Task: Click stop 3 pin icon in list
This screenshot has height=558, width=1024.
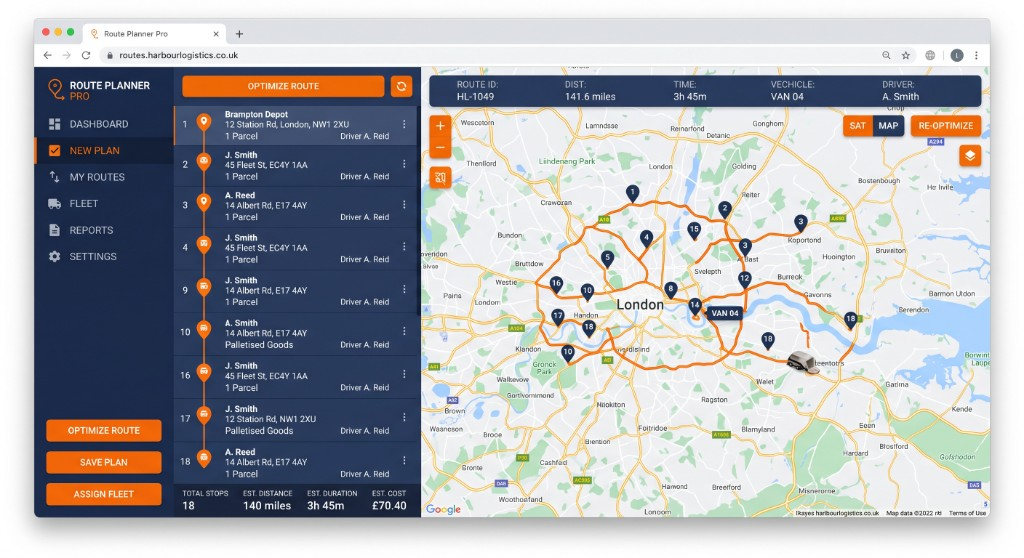Action: tap(204, 203)
